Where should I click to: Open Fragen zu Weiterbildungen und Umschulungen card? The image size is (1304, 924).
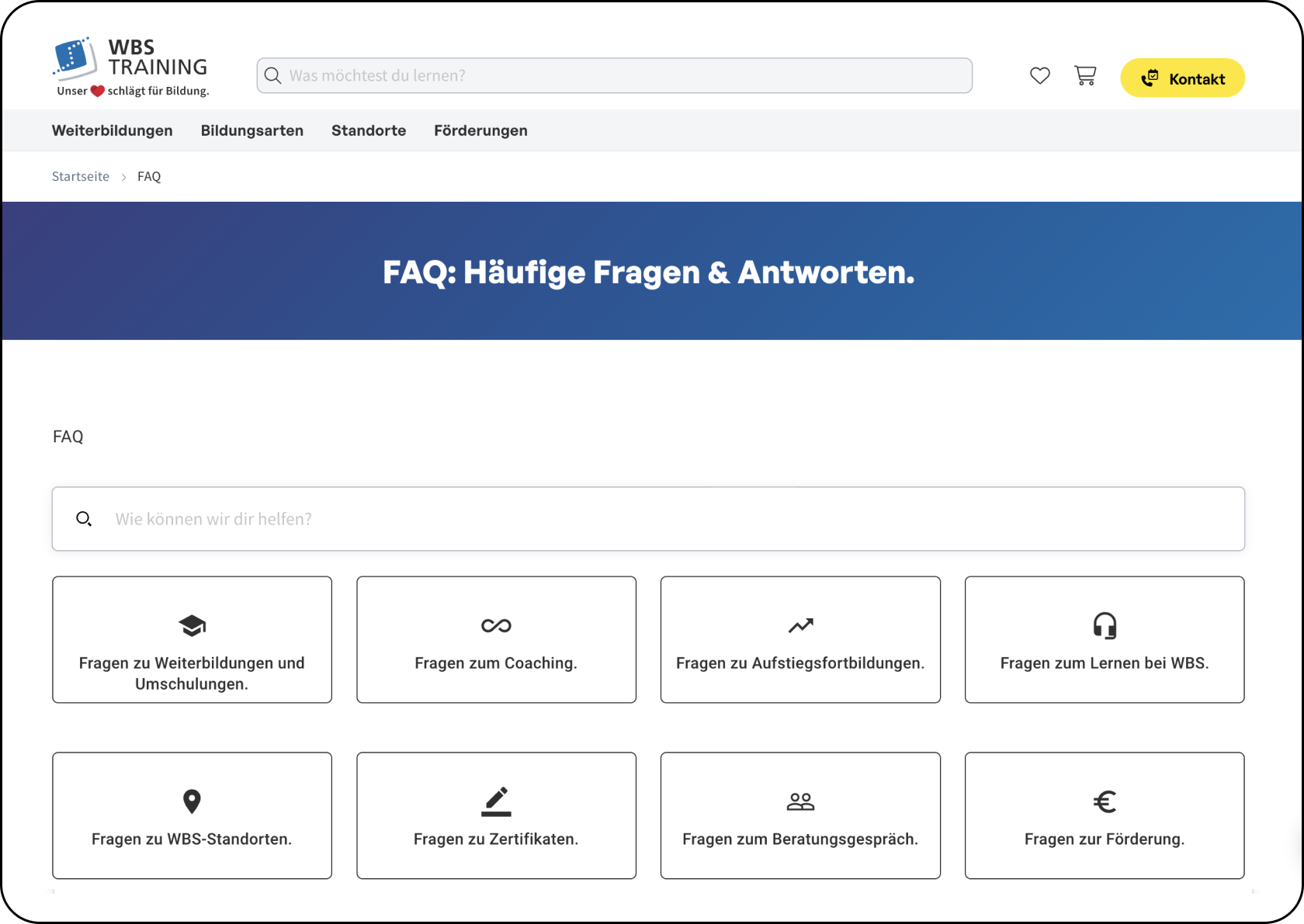click(x=192, y=672)
